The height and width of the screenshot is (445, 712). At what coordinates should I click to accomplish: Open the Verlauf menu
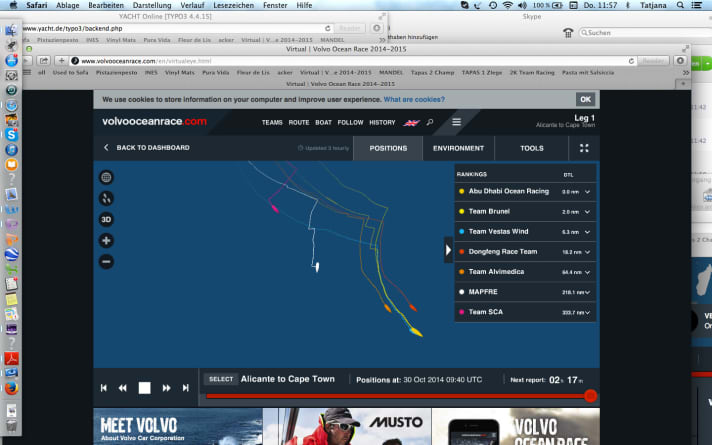click(x=192, y=5)
